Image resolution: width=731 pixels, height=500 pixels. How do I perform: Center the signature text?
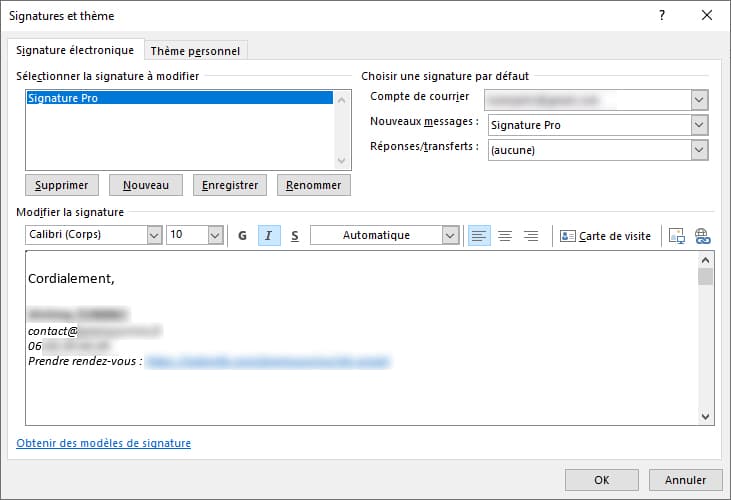[x=505, y=236]
